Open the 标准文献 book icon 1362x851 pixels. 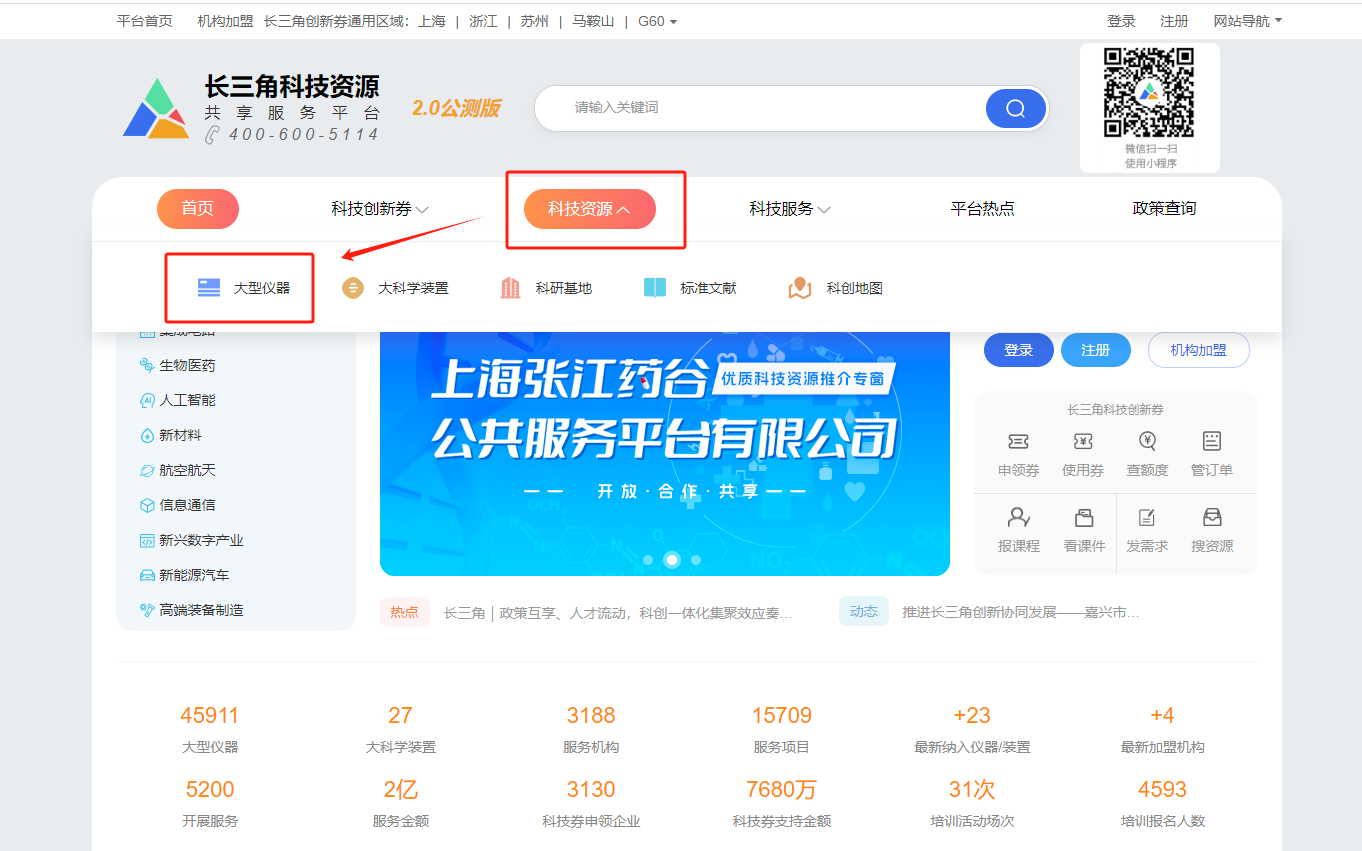point(655,288)
